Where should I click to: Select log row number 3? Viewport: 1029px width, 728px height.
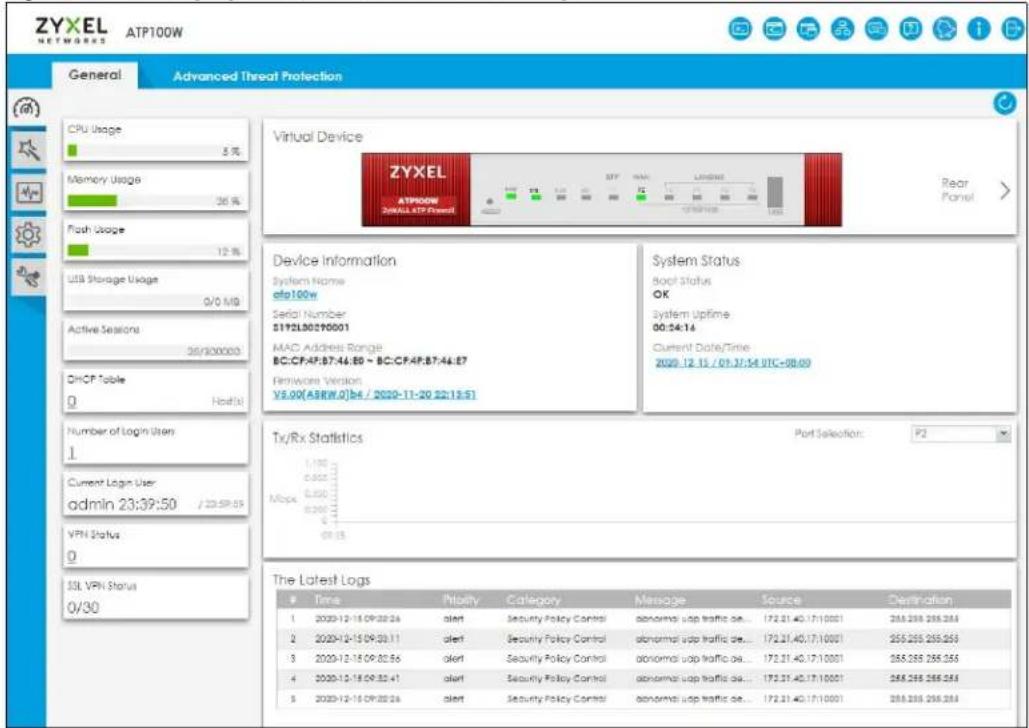643,658
